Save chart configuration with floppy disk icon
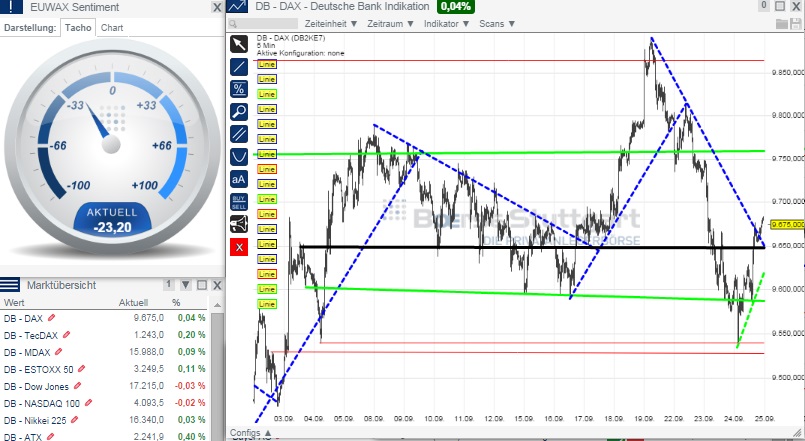This screenshot has width=805, height=441. tap(795, 24)
